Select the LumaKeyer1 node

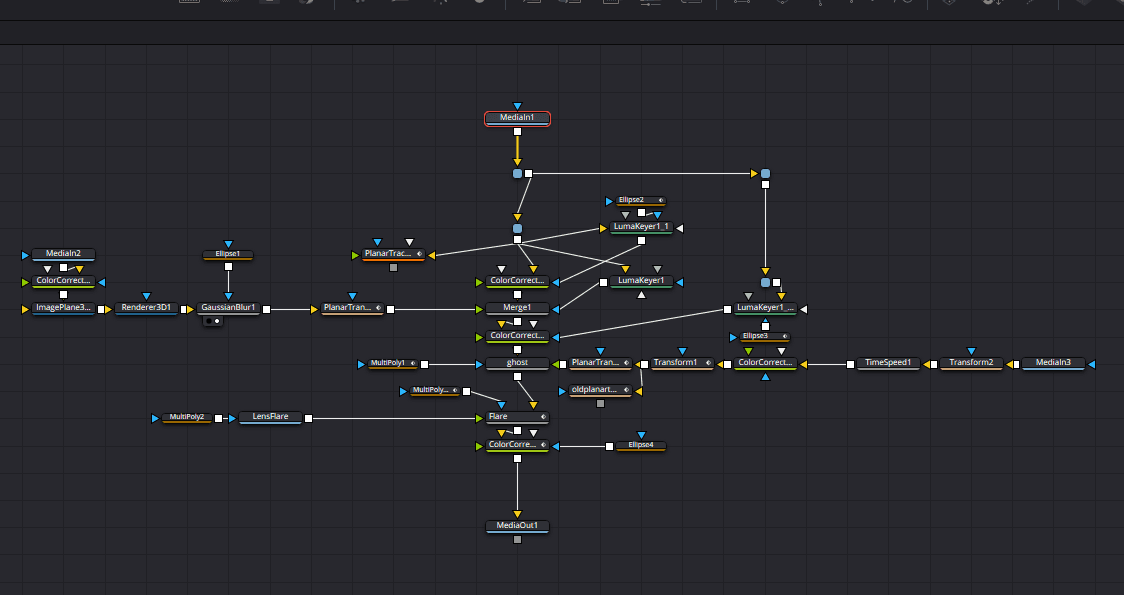coord(641,282)
